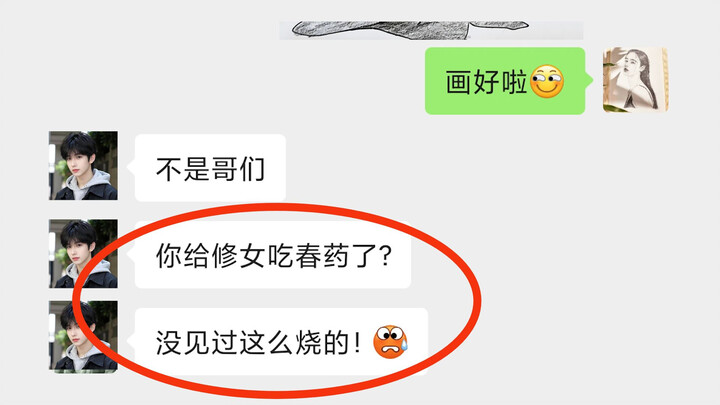Open the avatar beside 你给修女吃春药了
The image size is (720, 405).
click(84, 253)
